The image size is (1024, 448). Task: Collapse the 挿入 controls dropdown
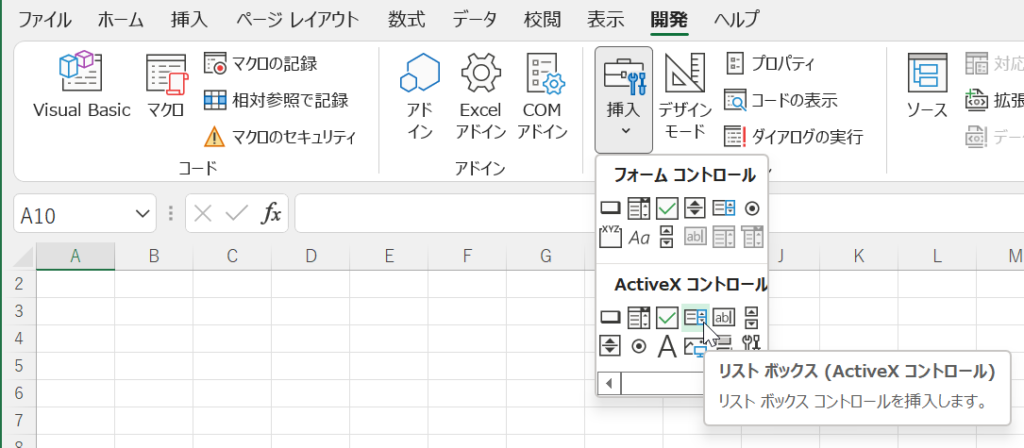pos(623,98)
